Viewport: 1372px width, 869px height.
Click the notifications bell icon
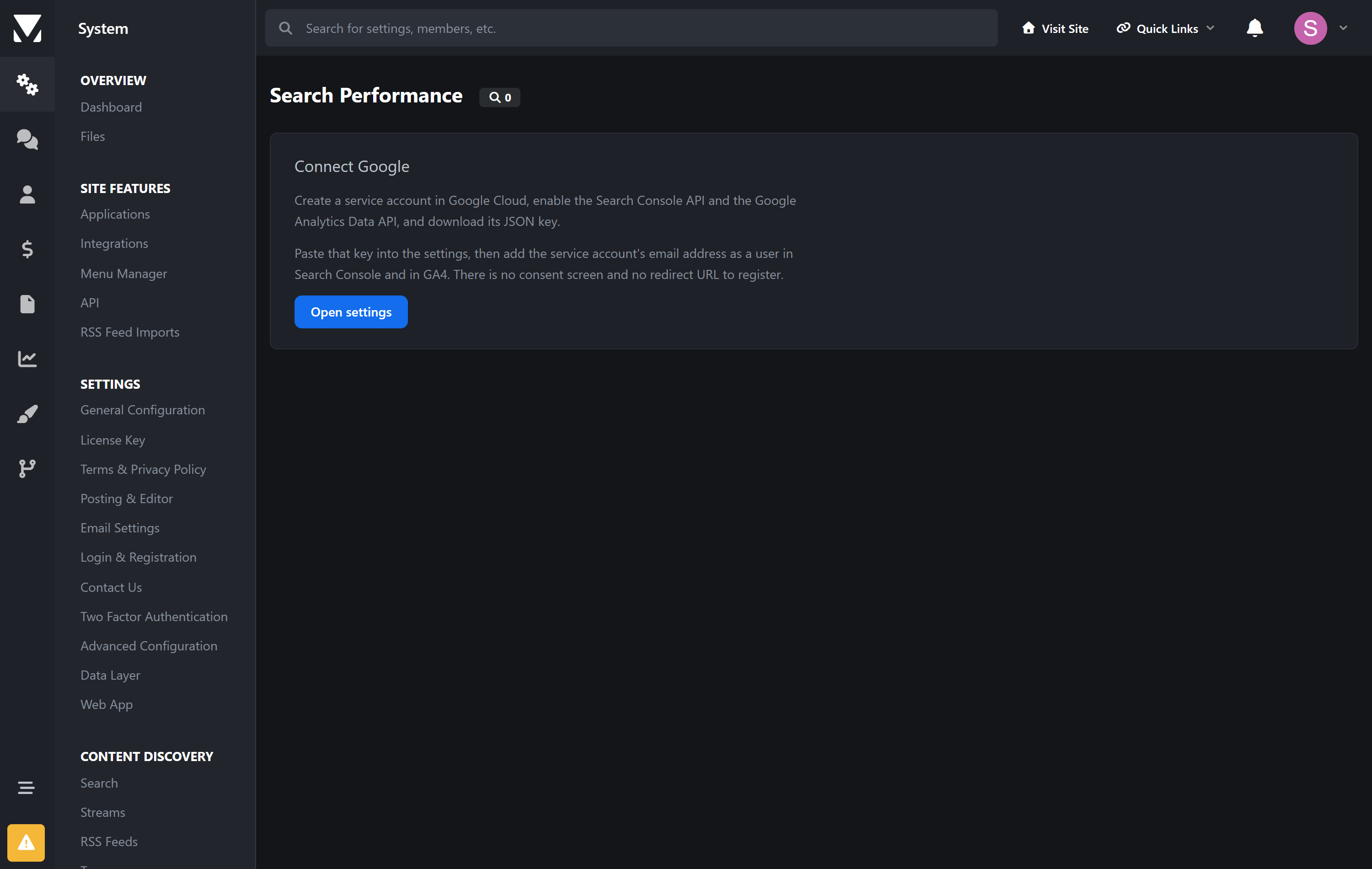coord(1254,28)
